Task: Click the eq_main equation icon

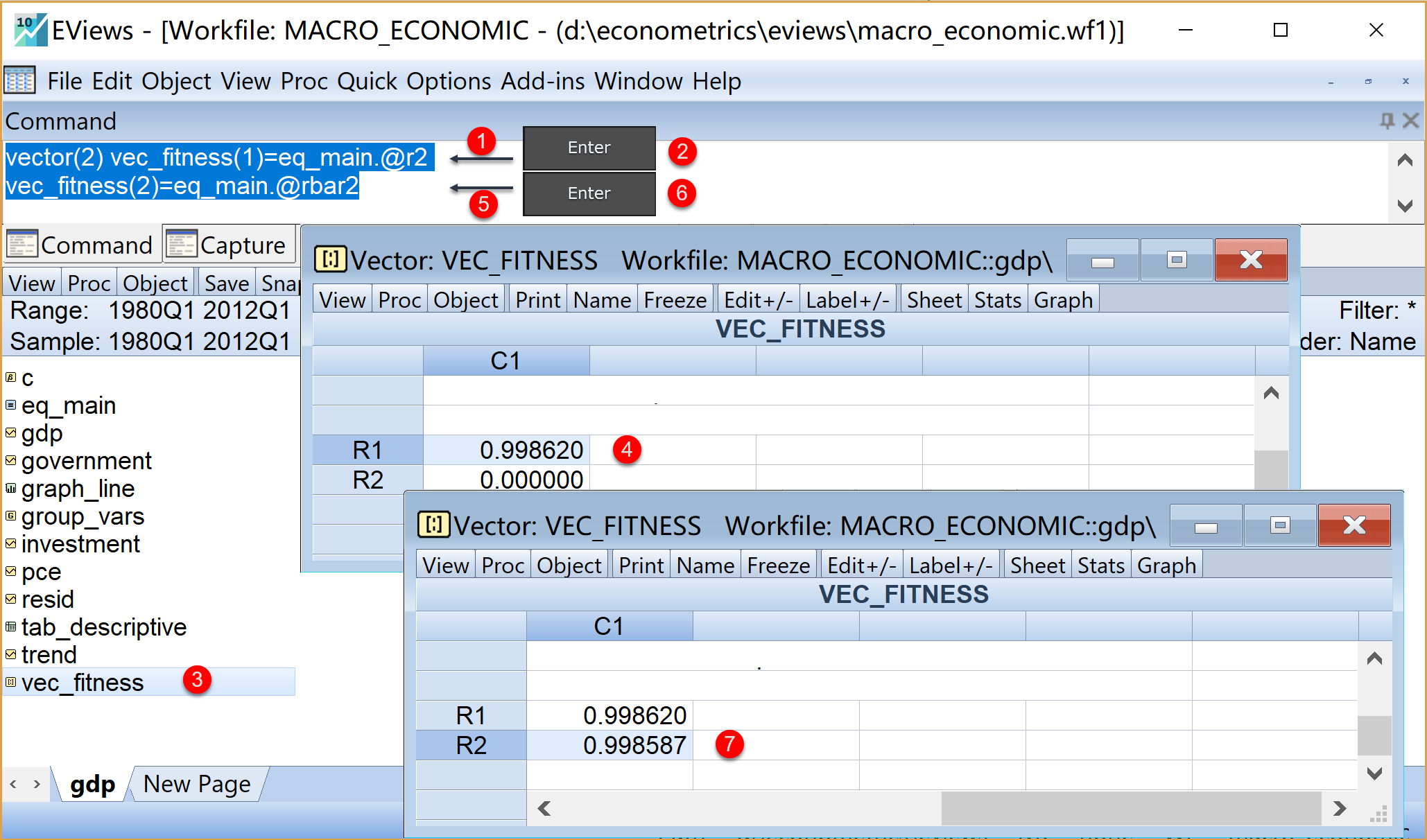Action: [x=10, y=405]
